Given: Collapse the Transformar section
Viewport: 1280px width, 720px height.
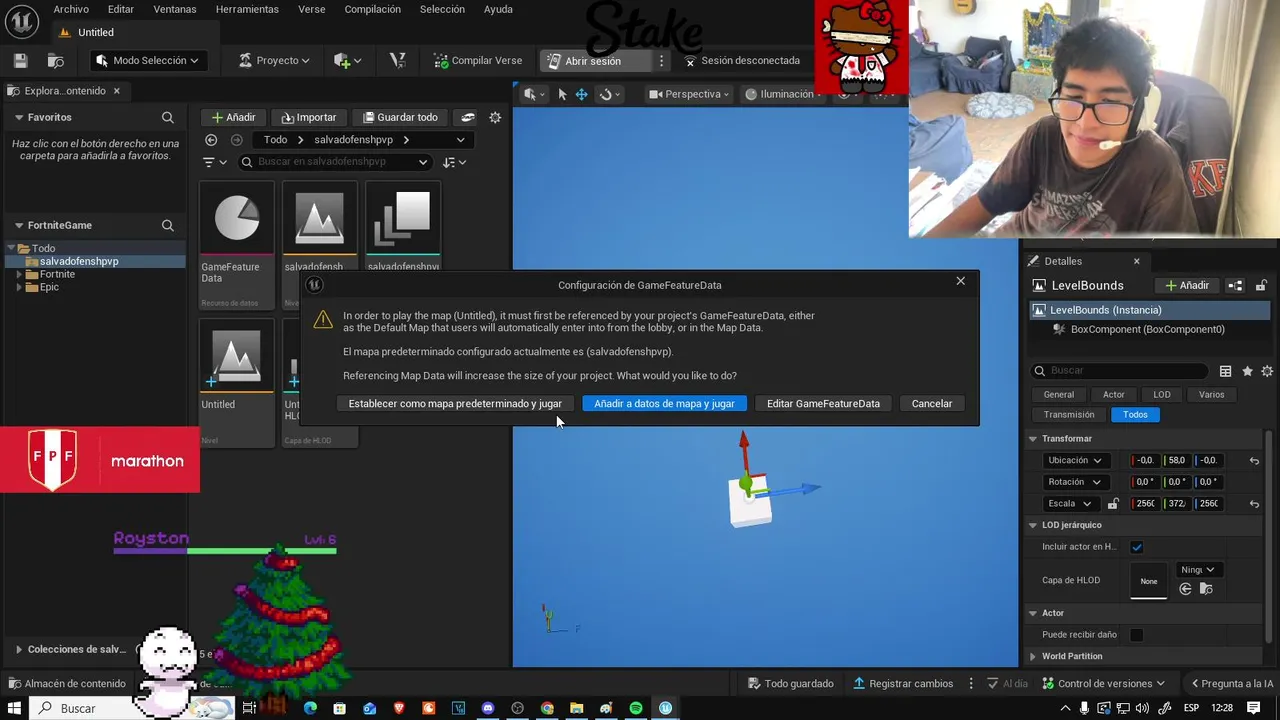Looking at the screenshot, I should (1033, 439).
